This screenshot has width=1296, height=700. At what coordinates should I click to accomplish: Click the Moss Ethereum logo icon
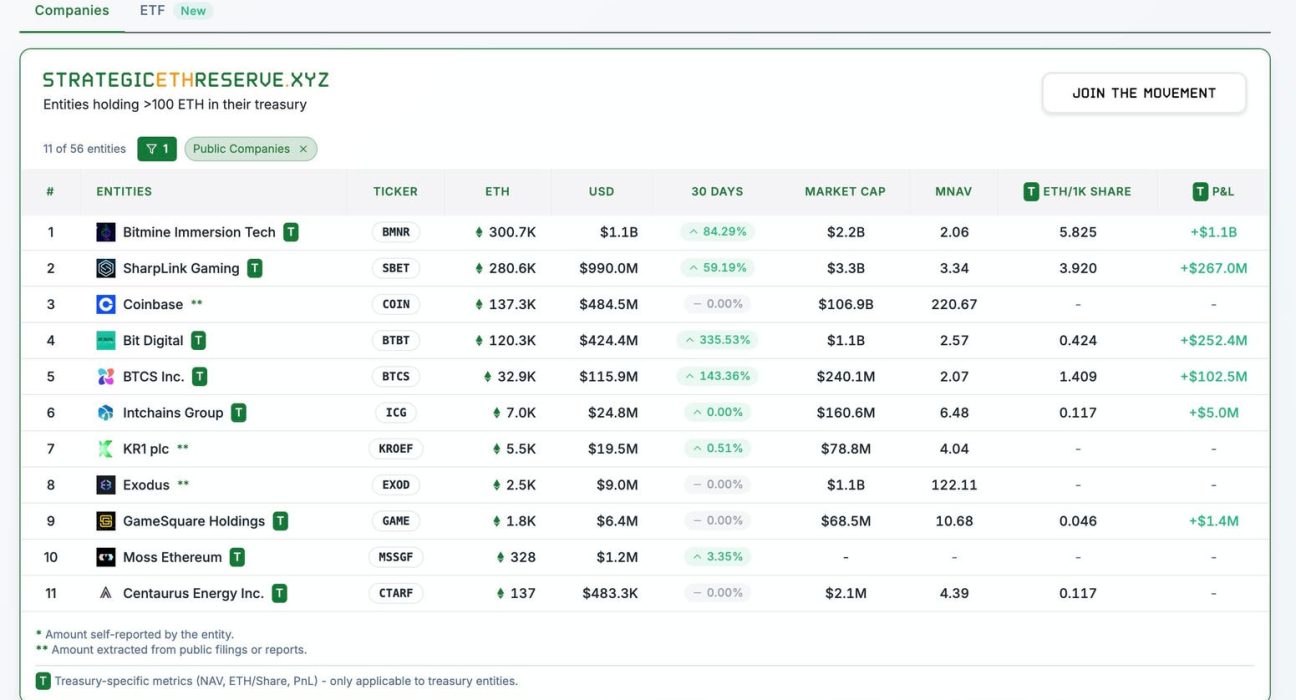click(106, 557)
